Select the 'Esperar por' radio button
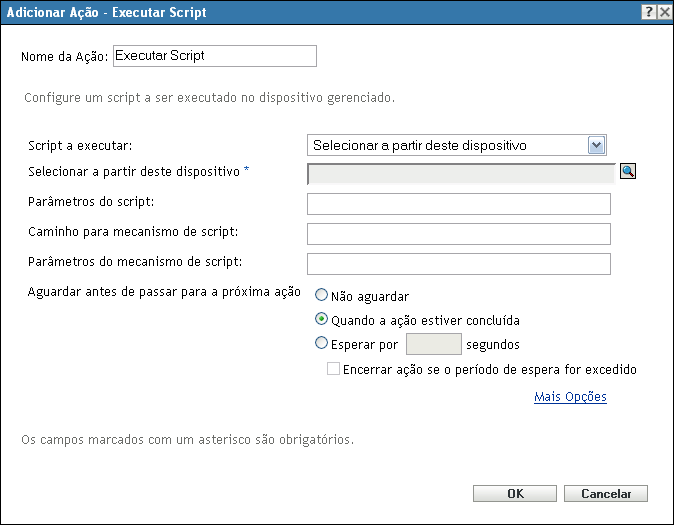 point(322,344)
